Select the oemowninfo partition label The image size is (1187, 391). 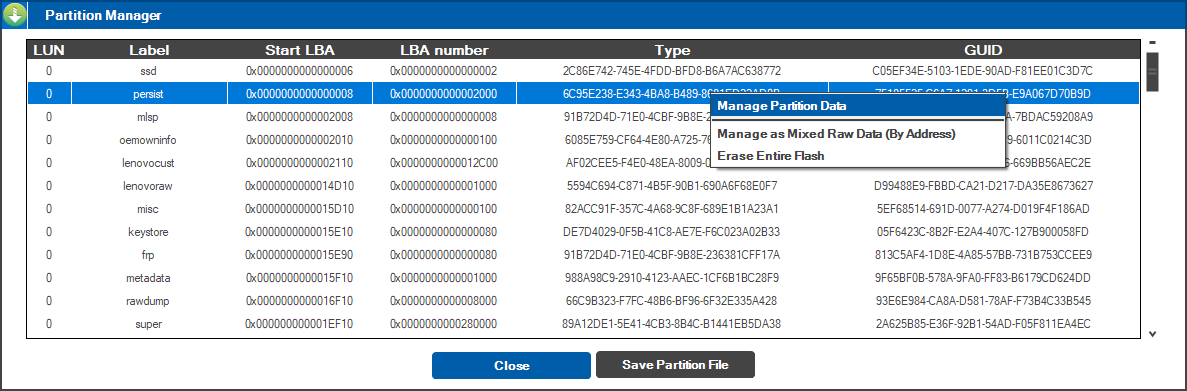(x=149, y=140)
